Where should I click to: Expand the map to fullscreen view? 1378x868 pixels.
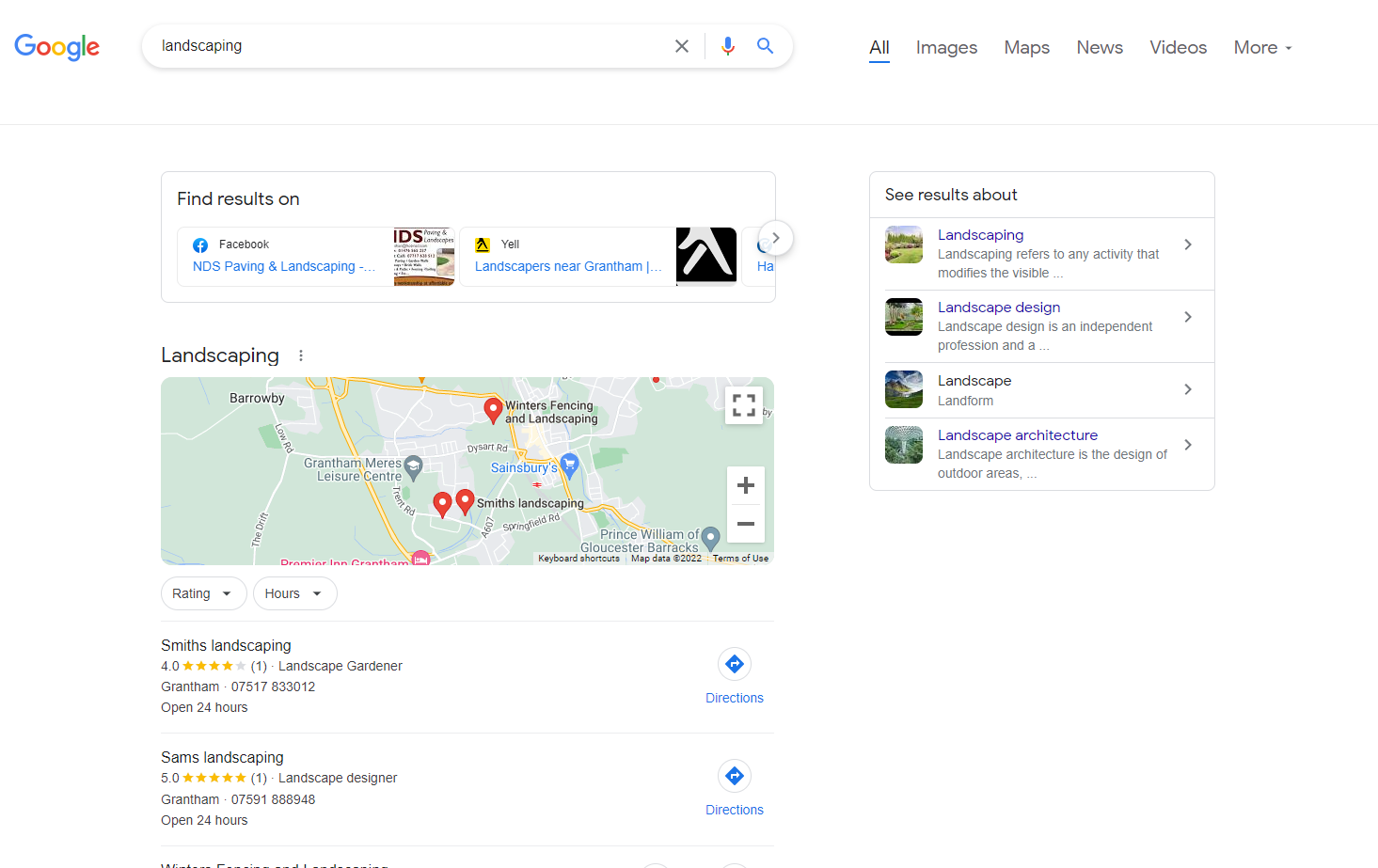[x=743, y=405]
